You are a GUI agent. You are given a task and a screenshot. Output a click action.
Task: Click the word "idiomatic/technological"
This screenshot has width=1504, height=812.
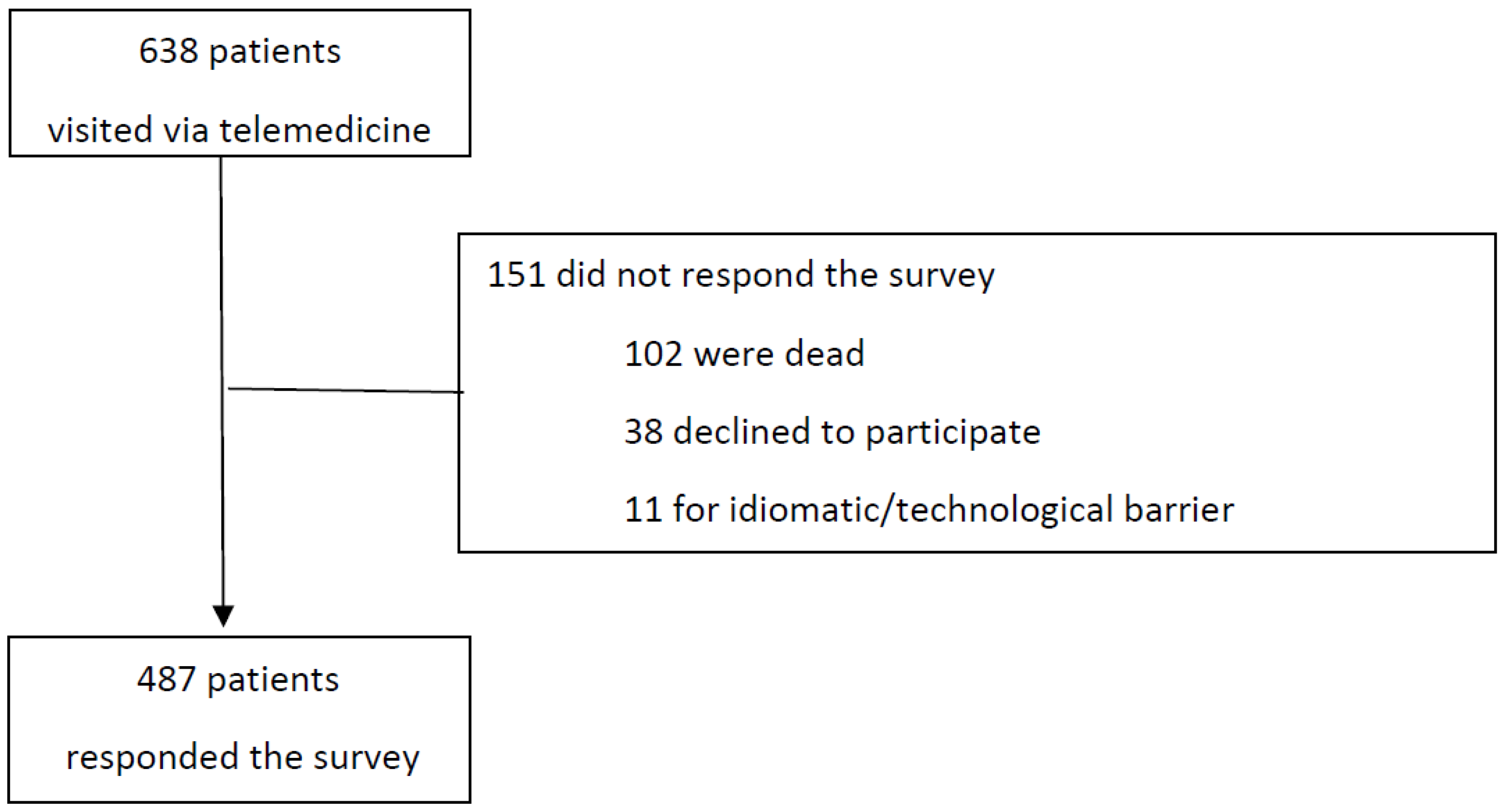921,510
